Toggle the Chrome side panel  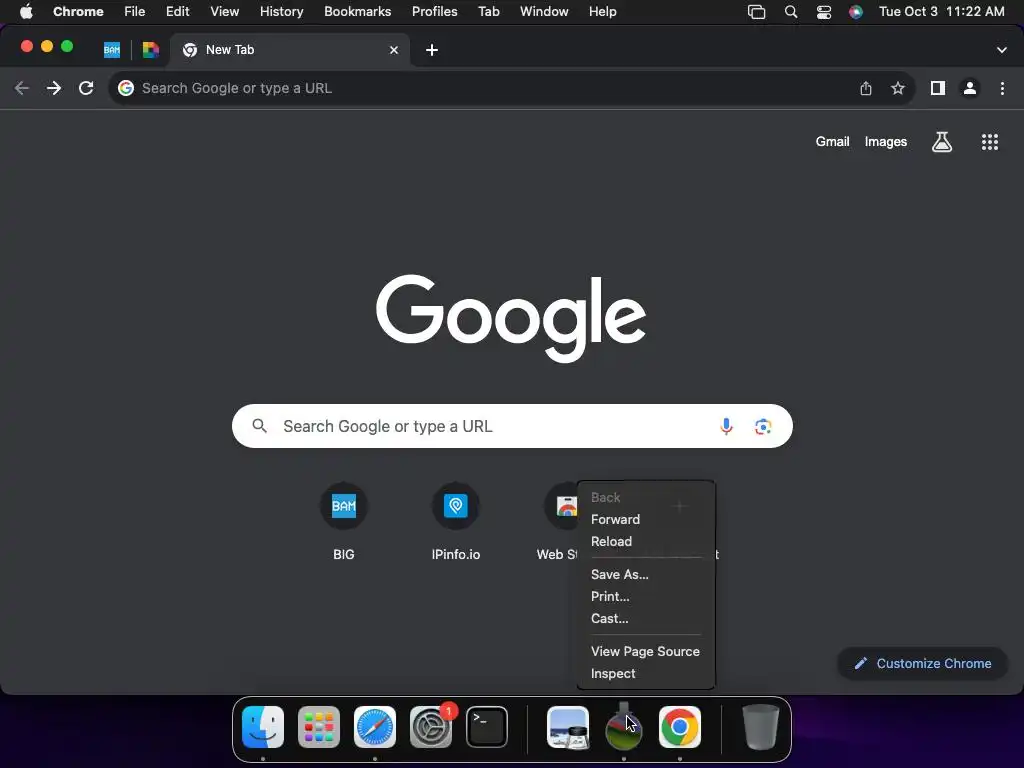[938, 88]
